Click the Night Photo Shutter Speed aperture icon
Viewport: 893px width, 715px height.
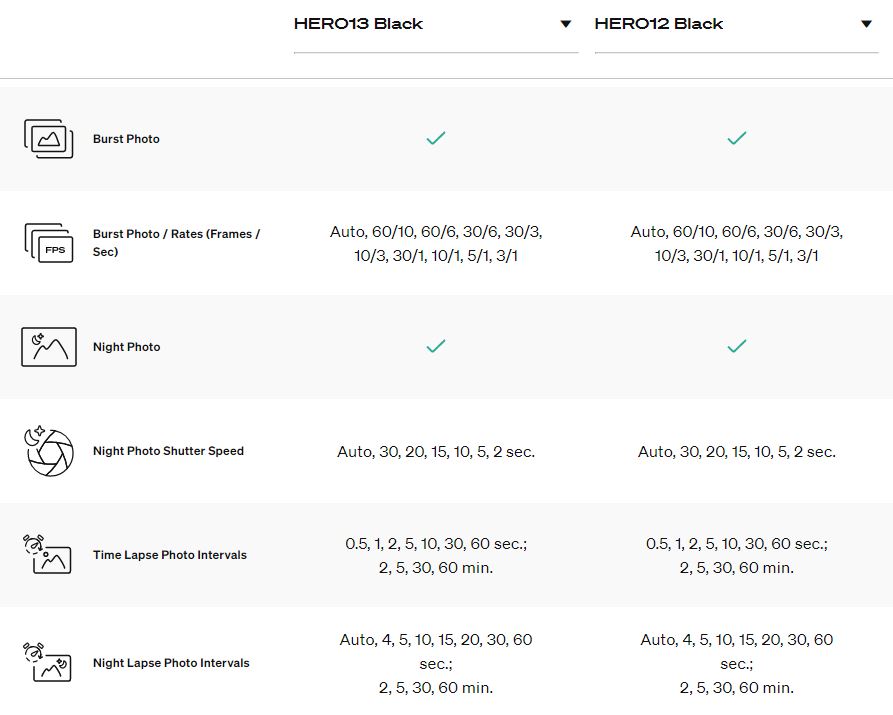click(49, 451)
